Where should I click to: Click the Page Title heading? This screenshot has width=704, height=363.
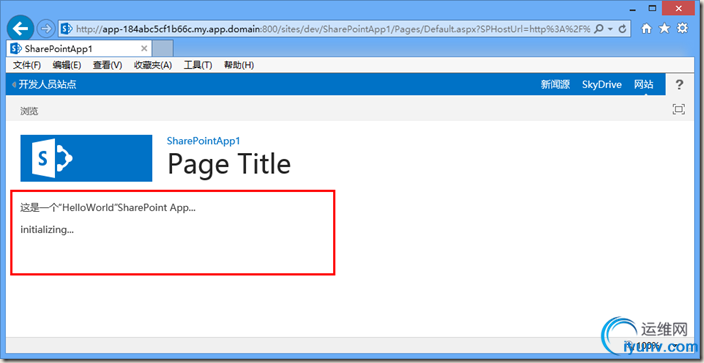pos(229,164)
